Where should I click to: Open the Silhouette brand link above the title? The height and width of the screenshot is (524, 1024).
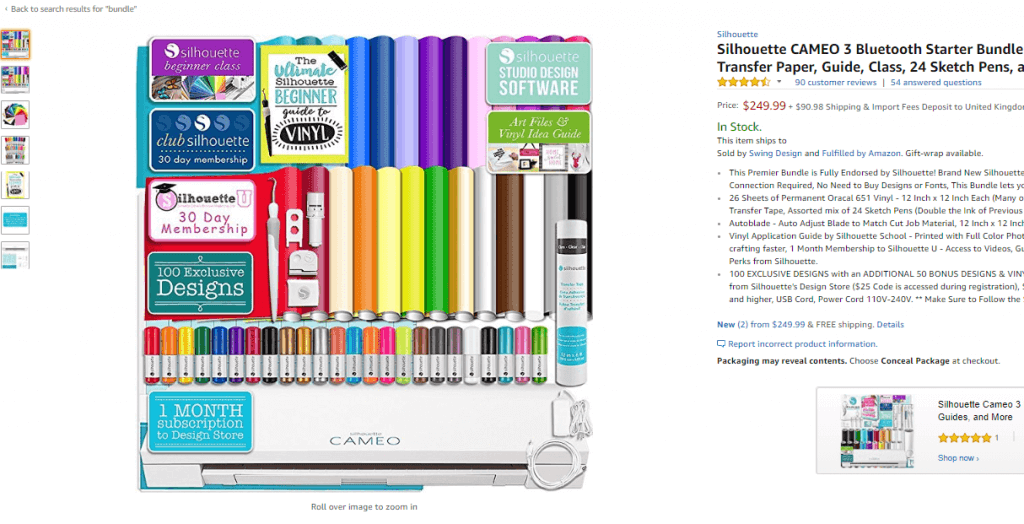(x=737, y=34)
